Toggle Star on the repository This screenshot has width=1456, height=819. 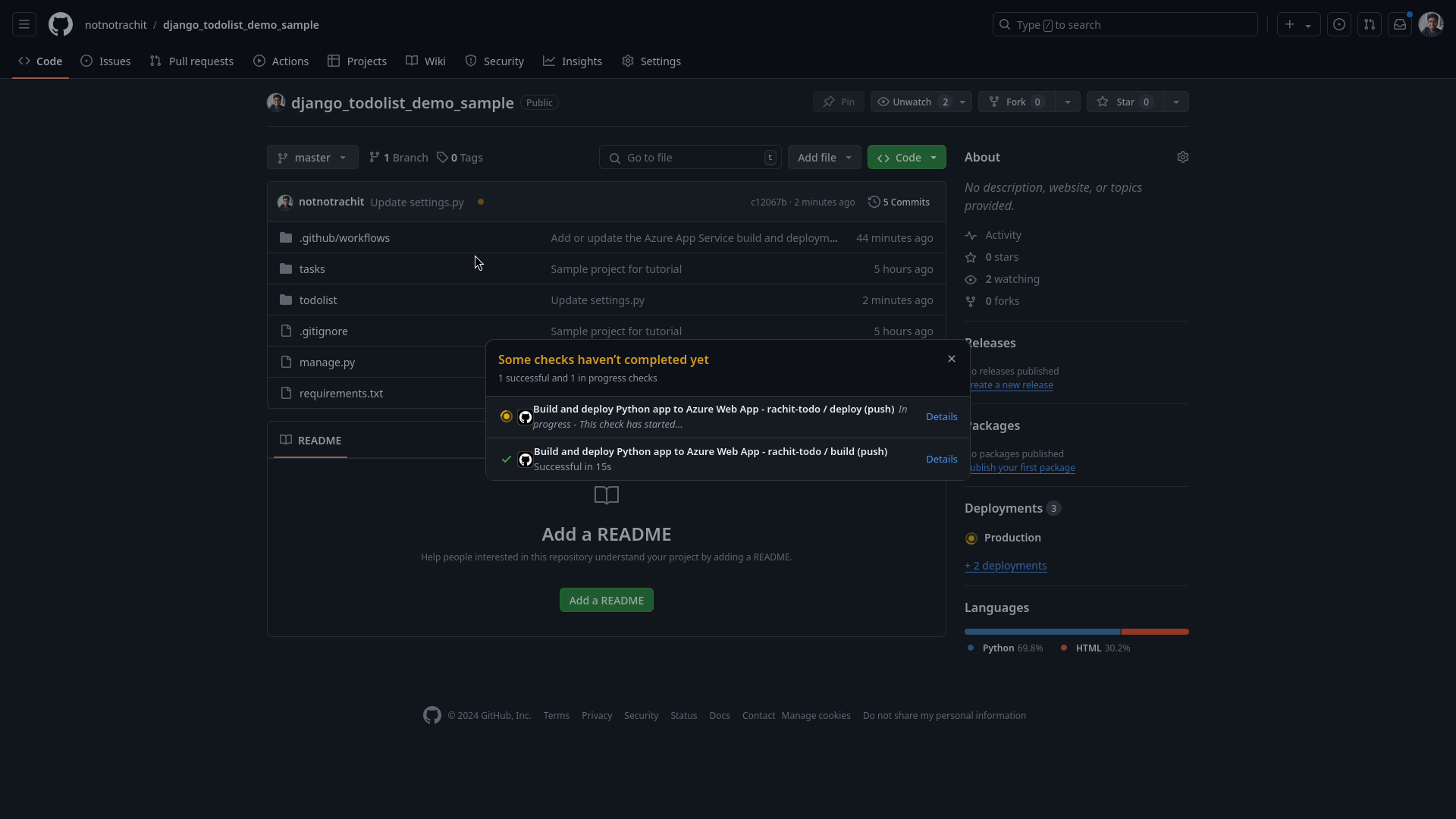(x=1123, y=102)
